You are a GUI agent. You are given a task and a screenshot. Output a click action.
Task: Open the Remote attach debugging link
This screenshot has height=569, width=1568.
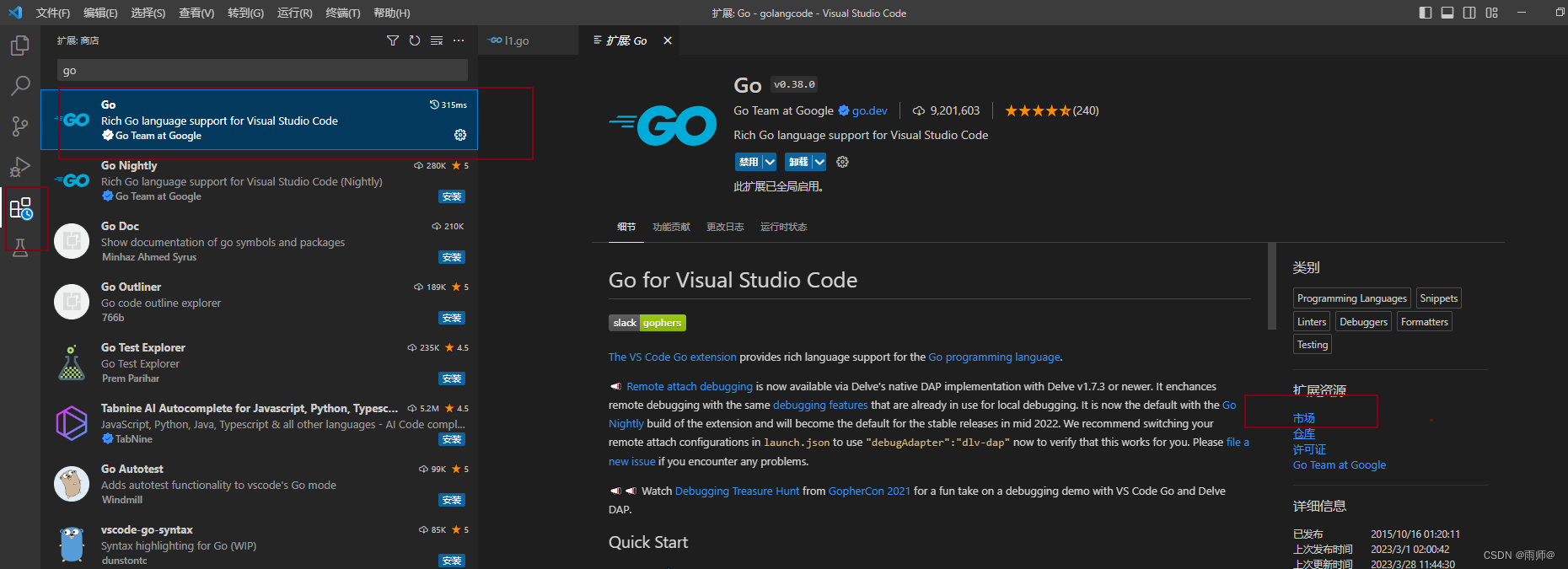(690, 386)
